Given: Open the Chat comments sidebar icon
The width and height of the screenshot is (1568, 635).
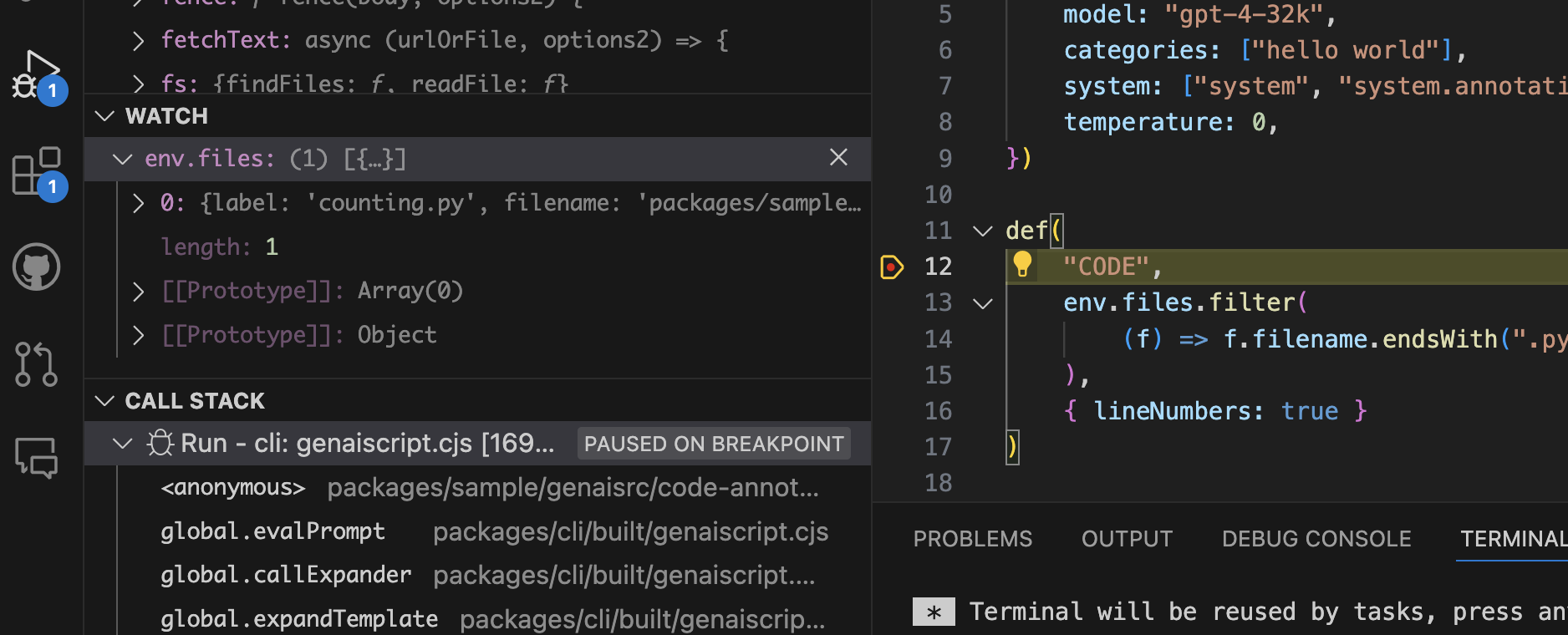Looking at the screenshot, I should (x=37, y=457).
